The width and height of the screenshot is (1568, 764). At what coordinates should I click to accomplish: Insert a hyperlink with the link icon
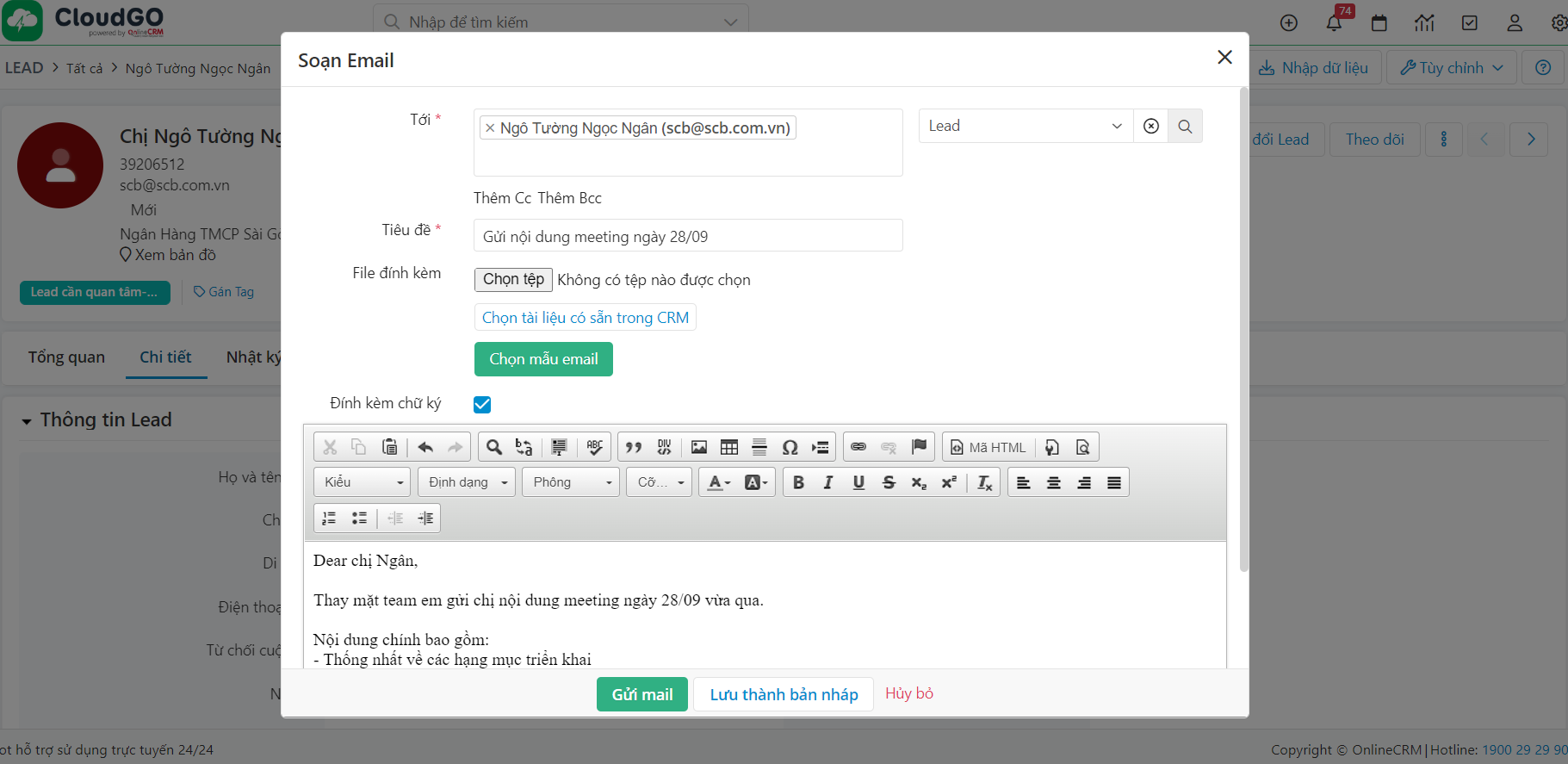(858, 447)
